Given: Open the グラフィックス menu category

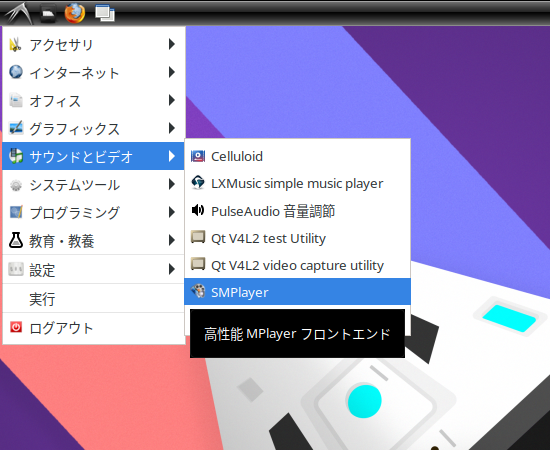Looking at the screenshot, I should tap(93, 128).
